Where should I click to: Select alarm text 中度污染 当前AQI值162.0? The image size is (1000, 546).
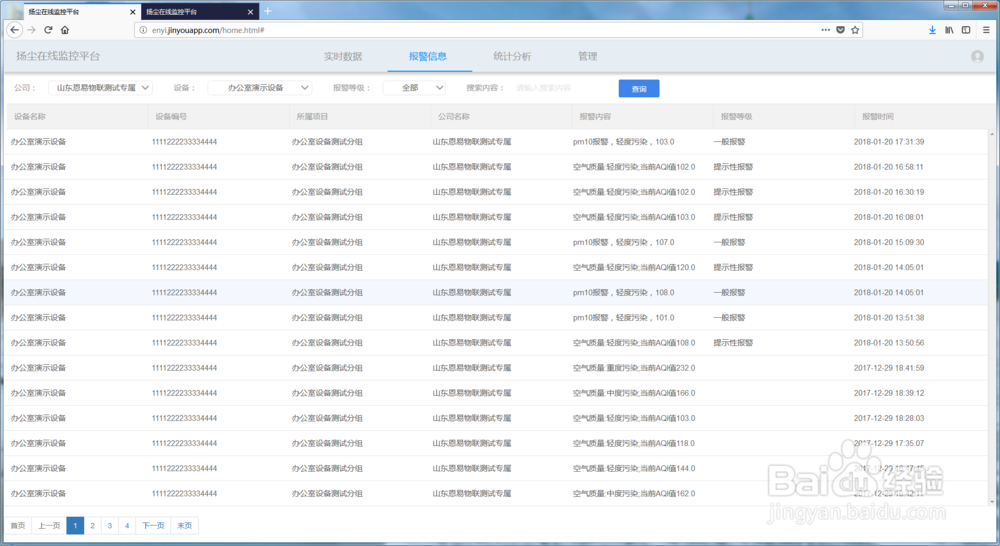pos(634,494)
